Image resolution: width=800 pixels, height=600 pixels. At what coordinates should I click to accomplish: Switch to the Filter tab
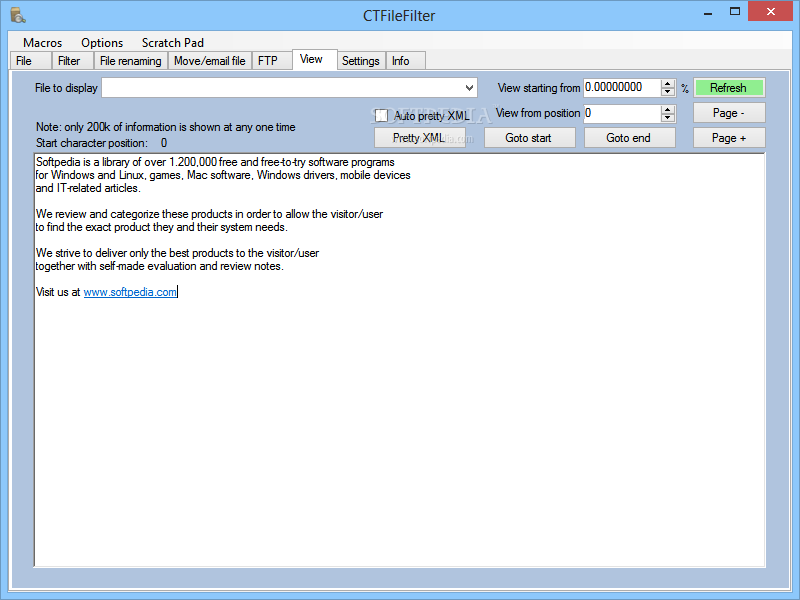click(72, 61)
